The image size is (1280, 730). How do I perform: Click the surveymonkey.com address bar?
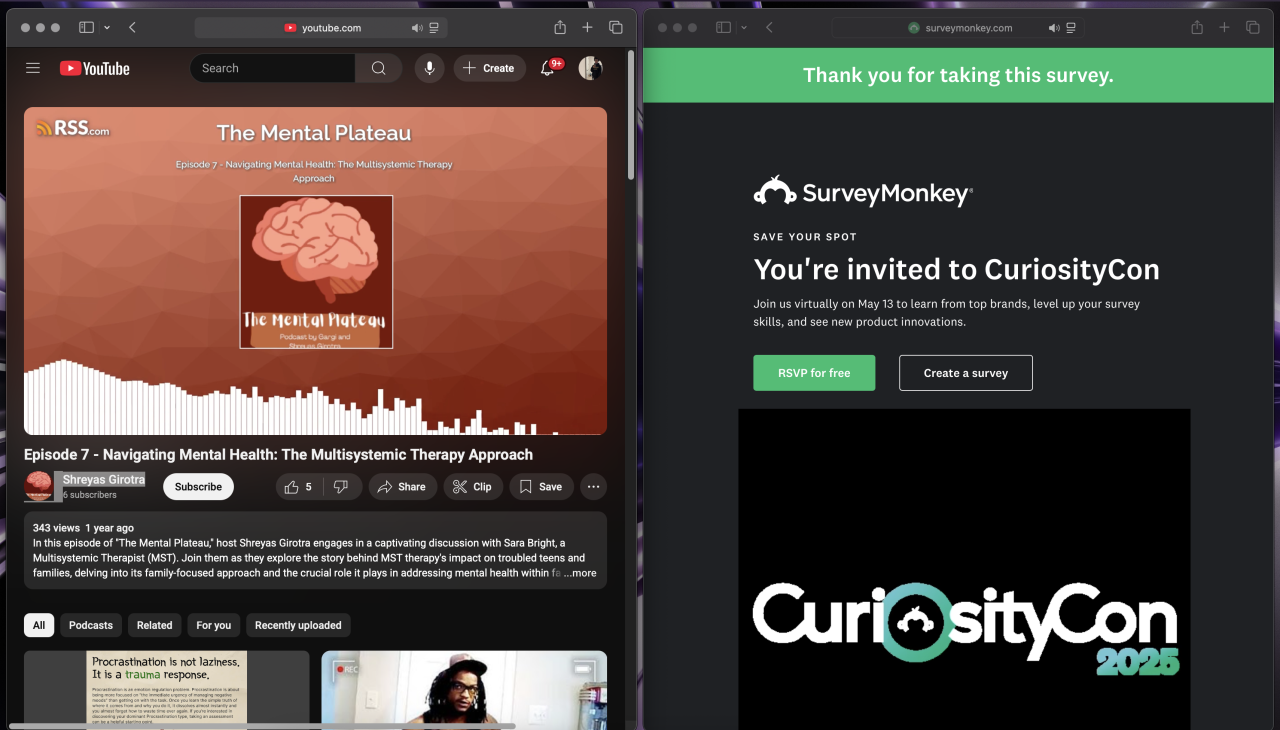click(958, 28)
